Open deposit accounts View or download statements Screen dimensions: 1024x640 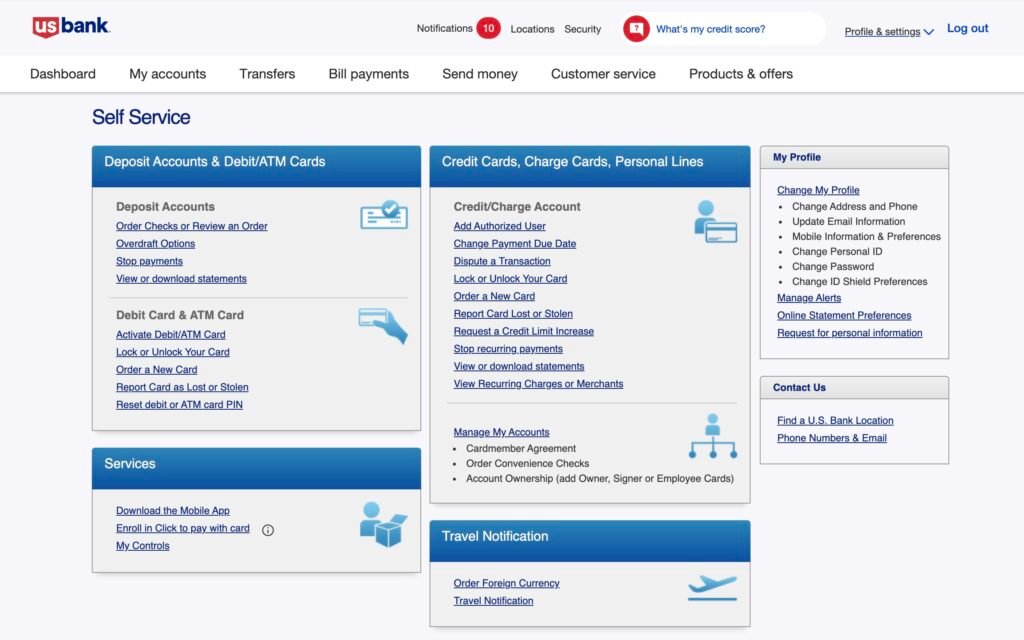point(182,279)
